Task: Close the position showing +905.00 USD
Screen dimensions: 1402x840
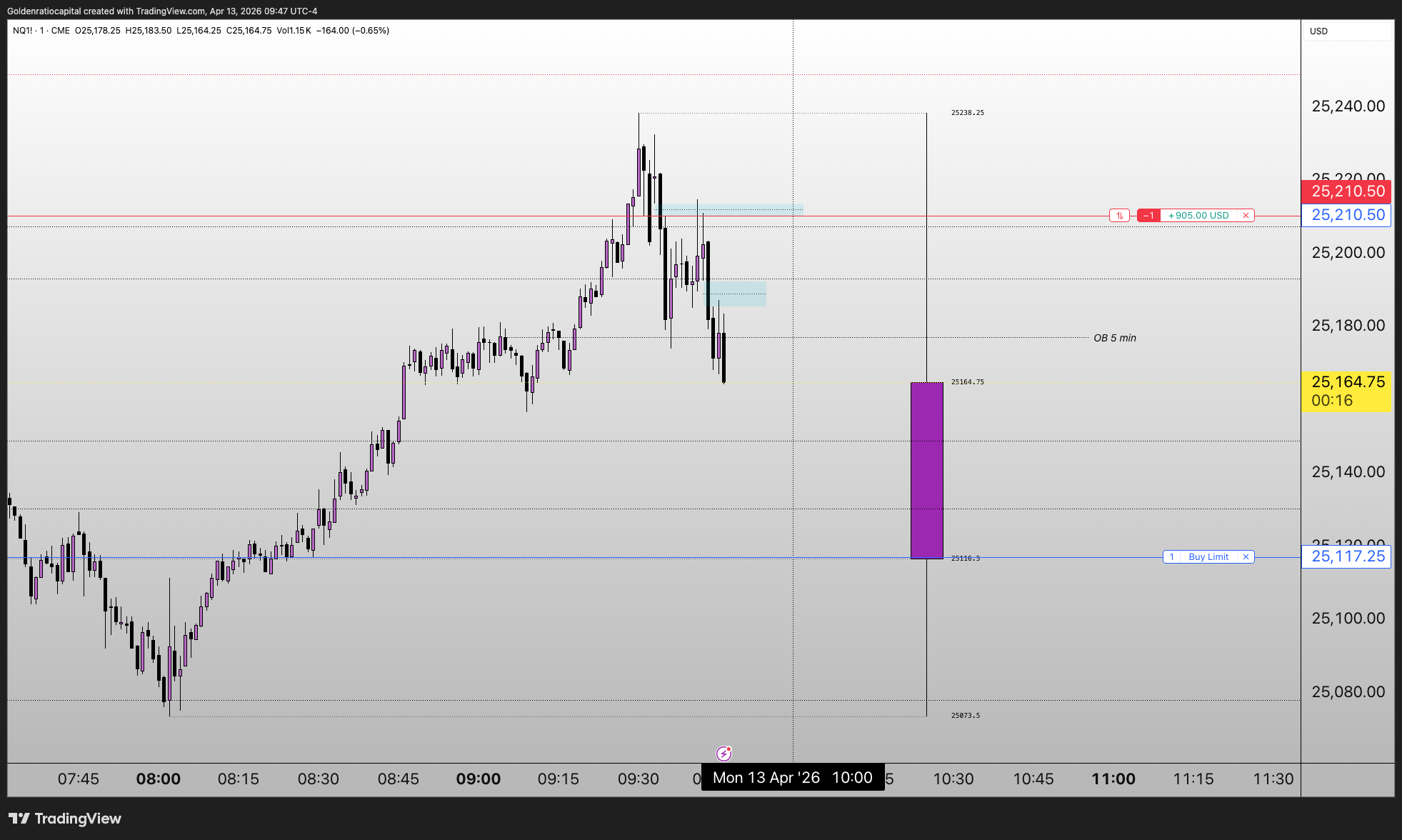Action: click(x=1246, y=215)
